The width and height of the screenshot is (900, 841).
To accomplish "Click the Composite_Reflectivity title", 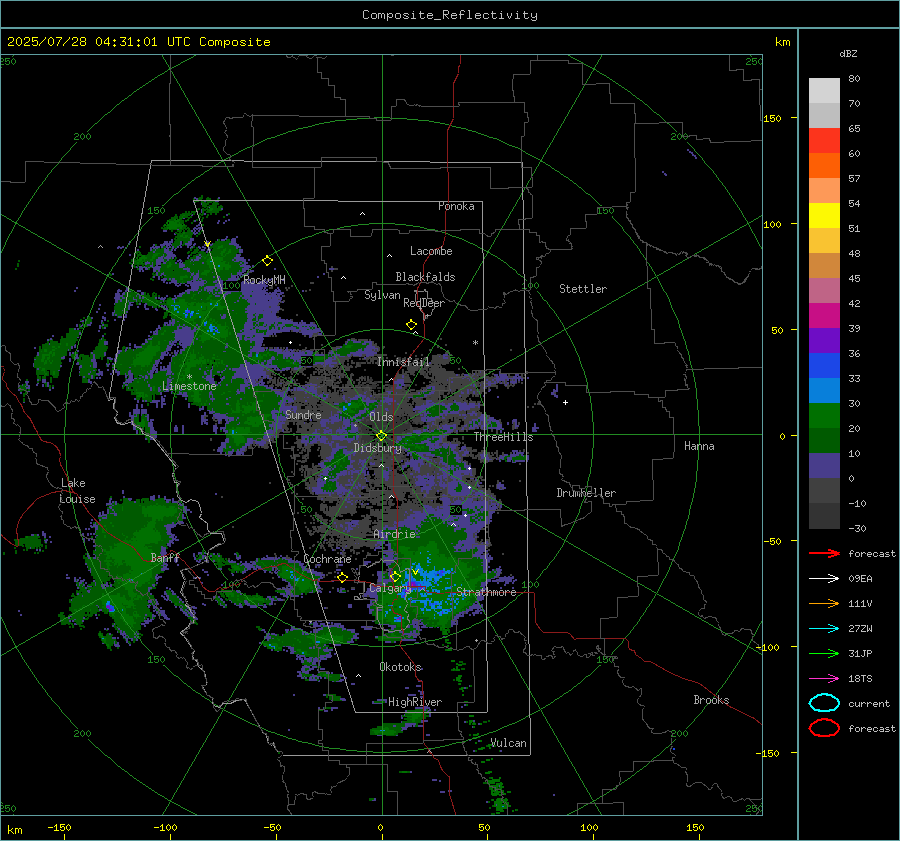I will coord(450,15).
